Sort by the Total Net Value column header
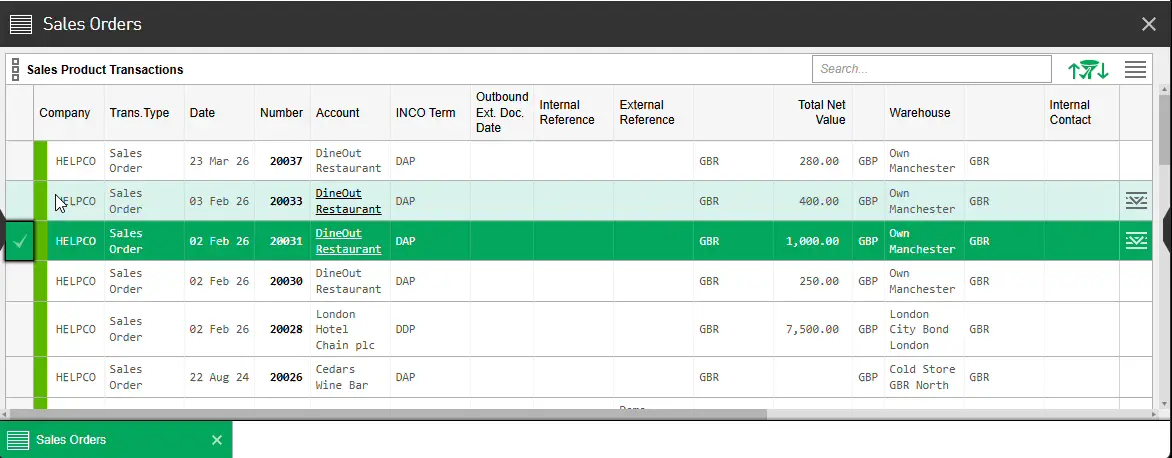This screenshot has height=458, width=1172. (x=822, y=112)
